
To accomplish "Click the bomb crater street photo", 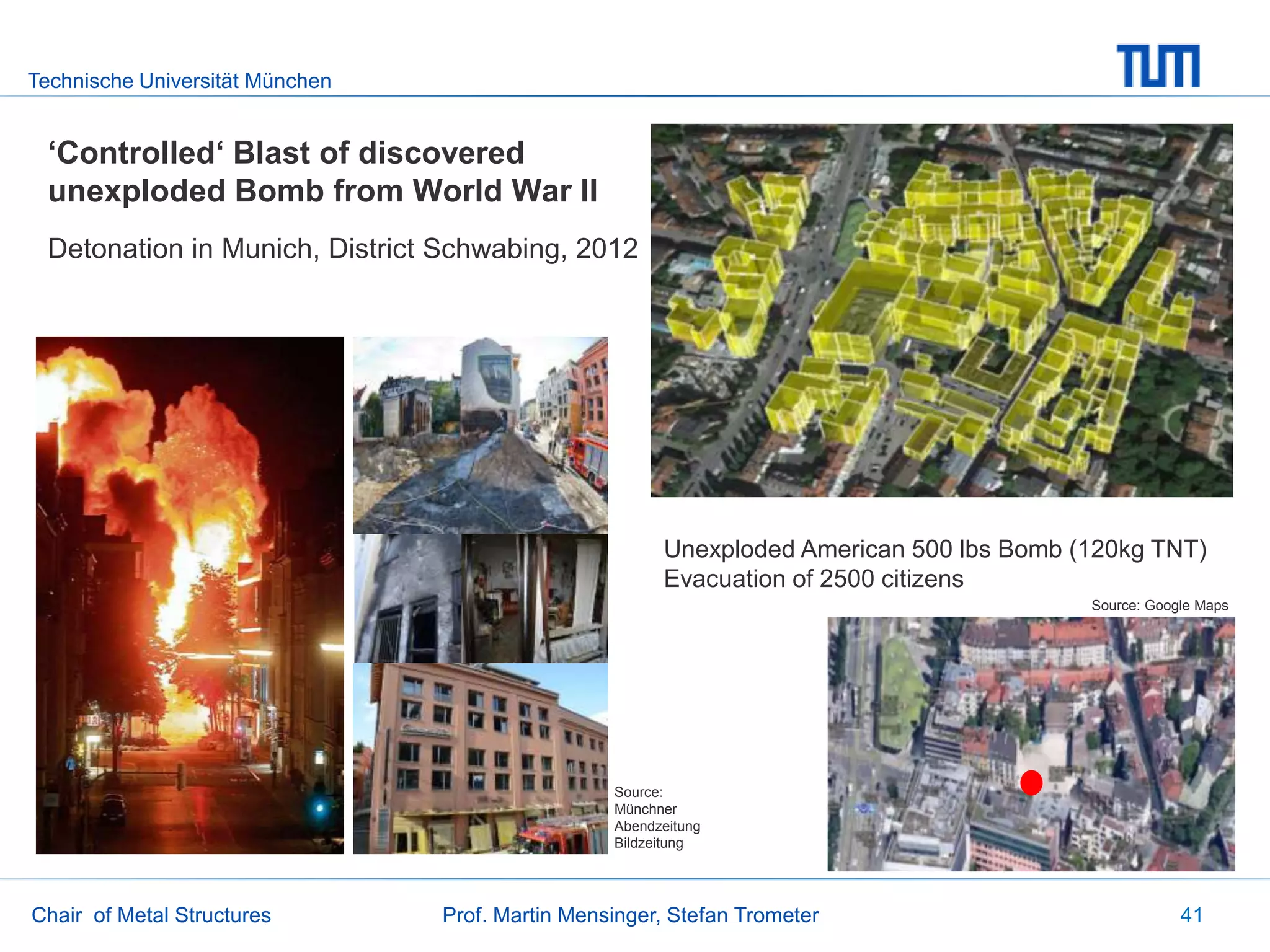I will click(480, 434).
